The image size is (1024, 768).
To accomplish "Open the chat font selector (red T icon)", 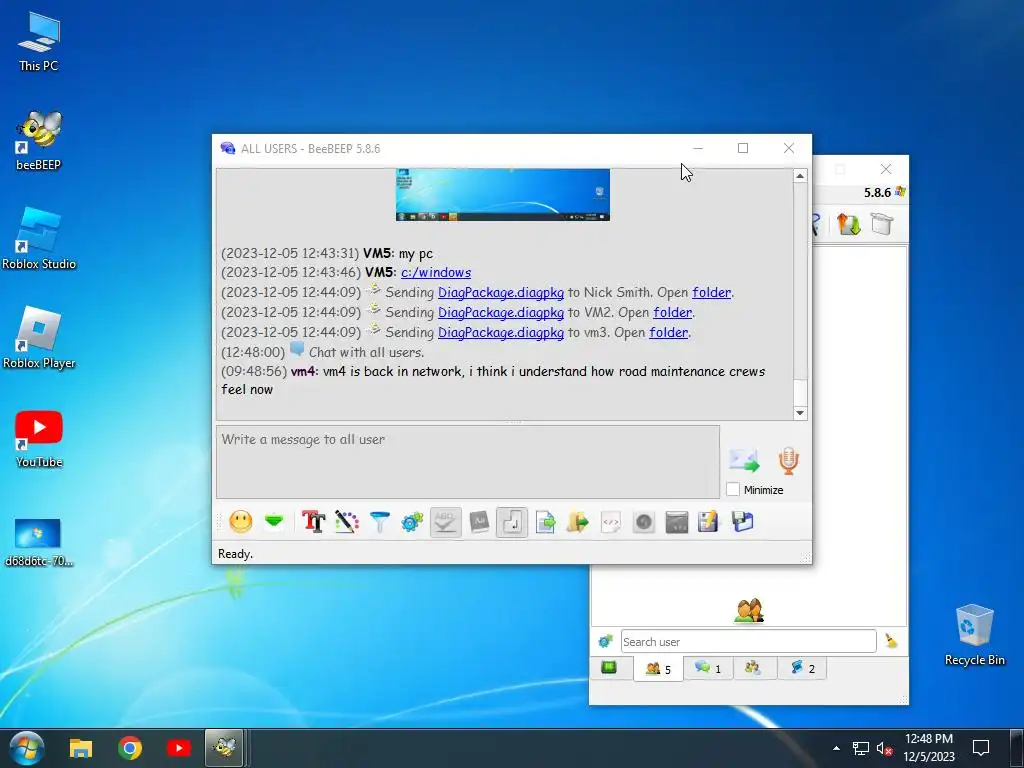I will tap(313, 522).
